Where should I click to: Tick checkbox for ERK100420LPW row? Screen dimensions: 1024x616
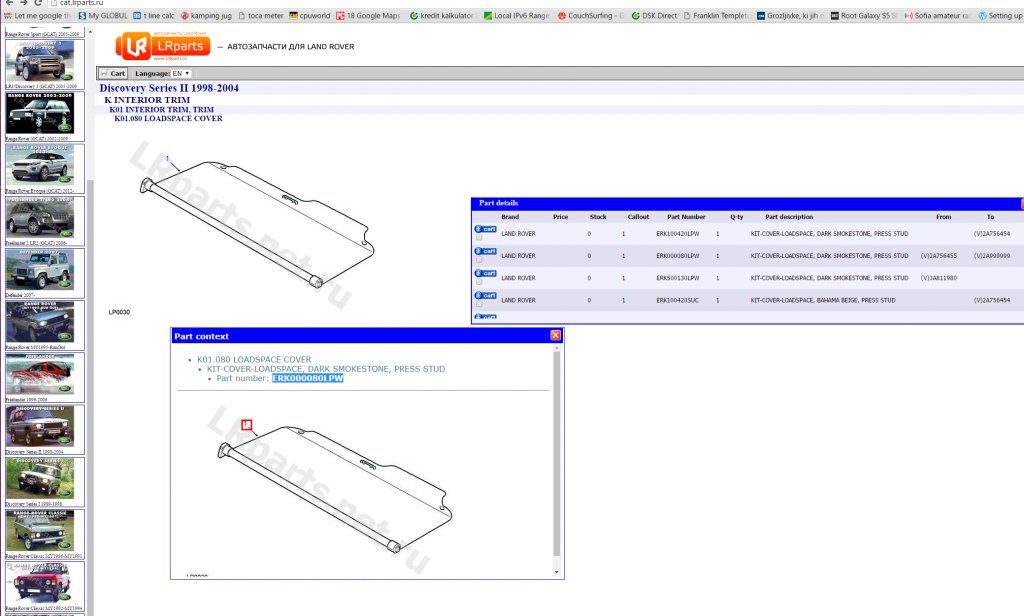[x=479, y=238]
